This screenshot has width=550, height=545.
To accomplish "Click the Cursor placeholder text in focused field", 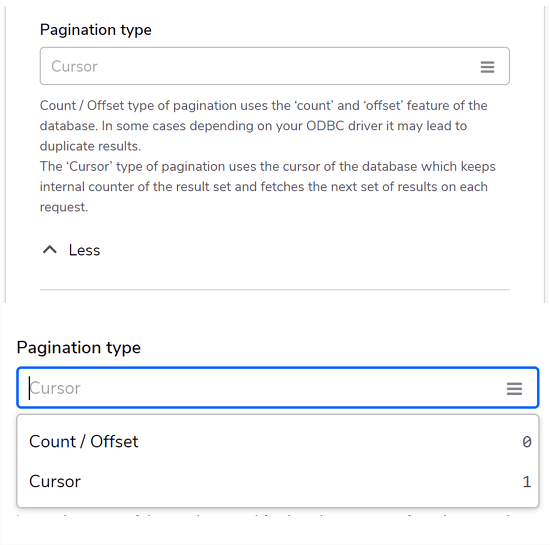I will click(55, 388).
